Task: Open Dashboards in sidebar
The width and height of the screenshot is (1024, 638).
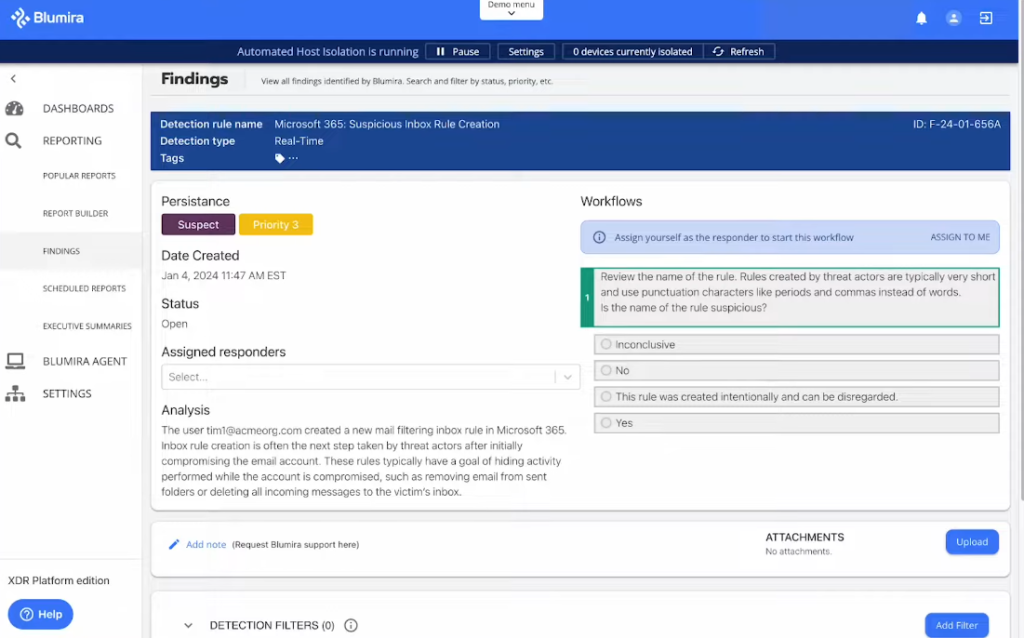Action: point(78,108)
